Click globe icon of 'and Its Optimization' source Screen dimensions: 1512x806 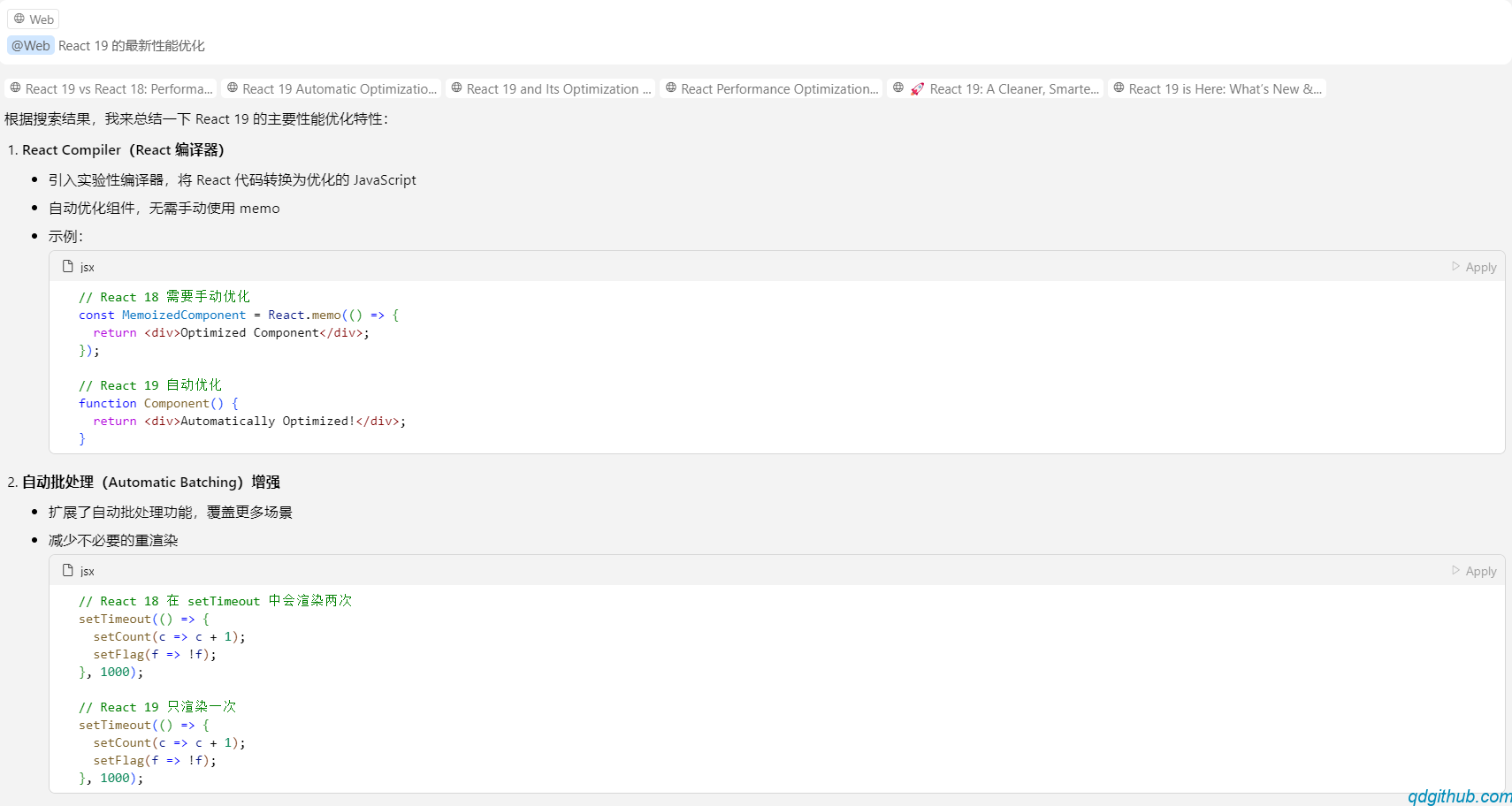[457, 88]
